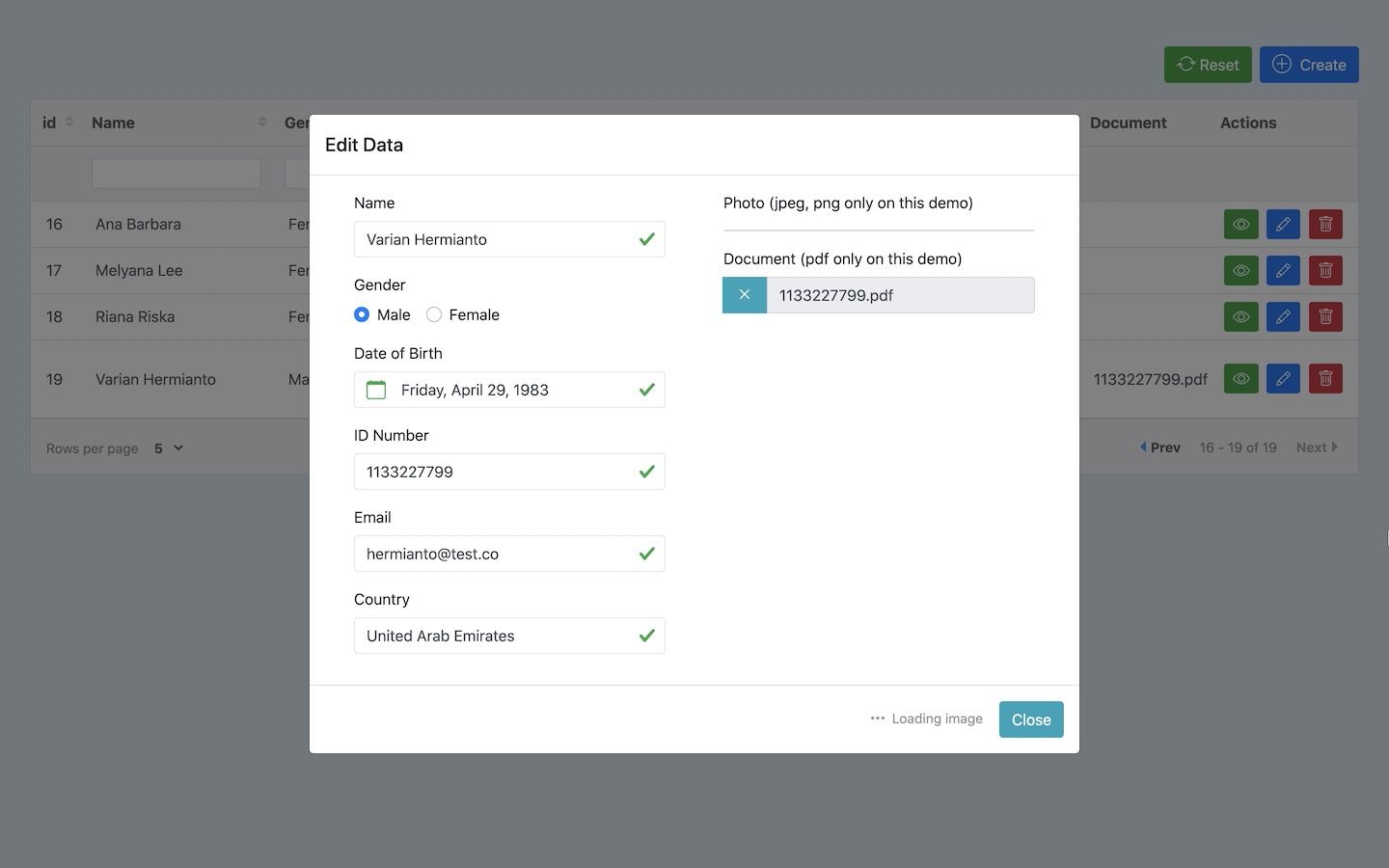
Task: Click the Create button
Action: [x=1309, y=65]
